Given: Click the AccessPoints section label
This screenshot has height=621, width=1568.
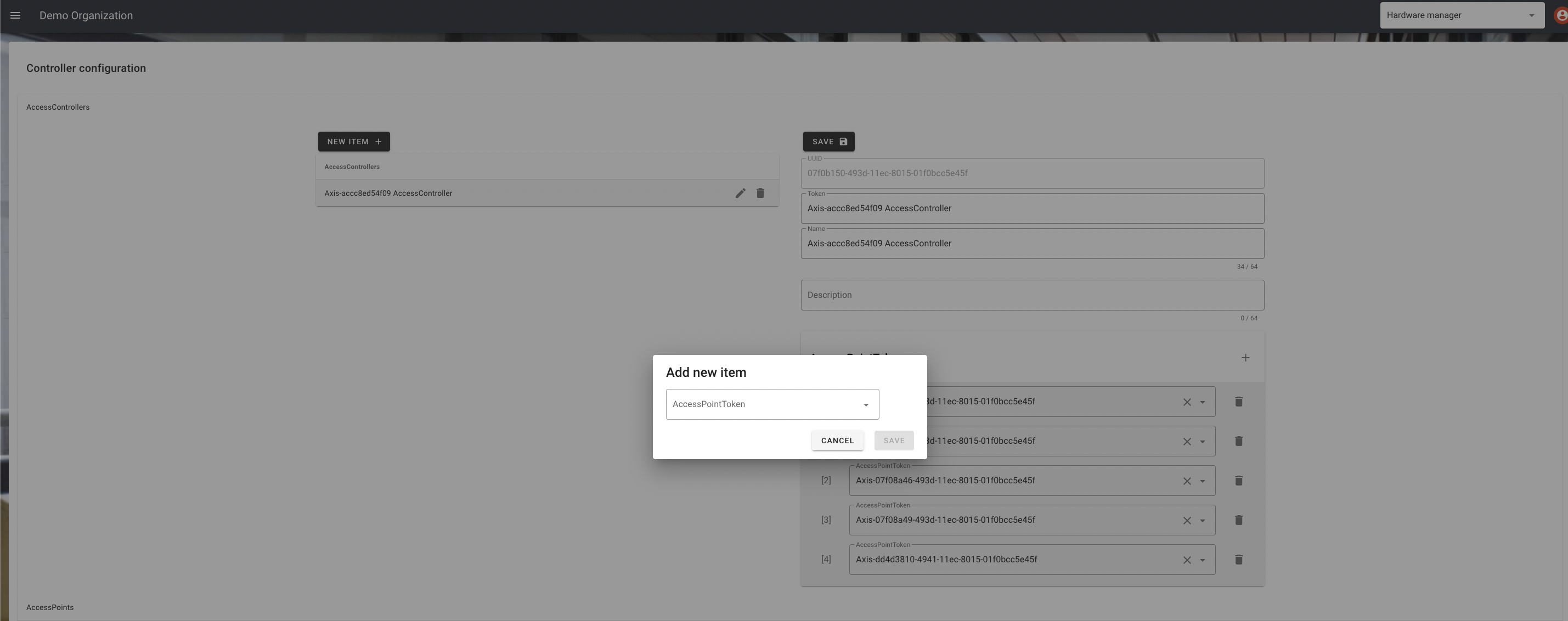Looking at the screenshot, I should coord(50,608).
